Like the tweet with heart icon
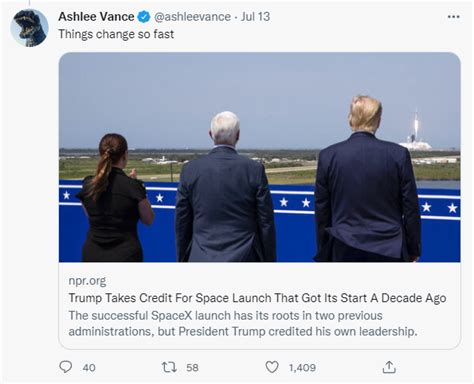Screen dimensions: 474x384 (x=272, y=367)
